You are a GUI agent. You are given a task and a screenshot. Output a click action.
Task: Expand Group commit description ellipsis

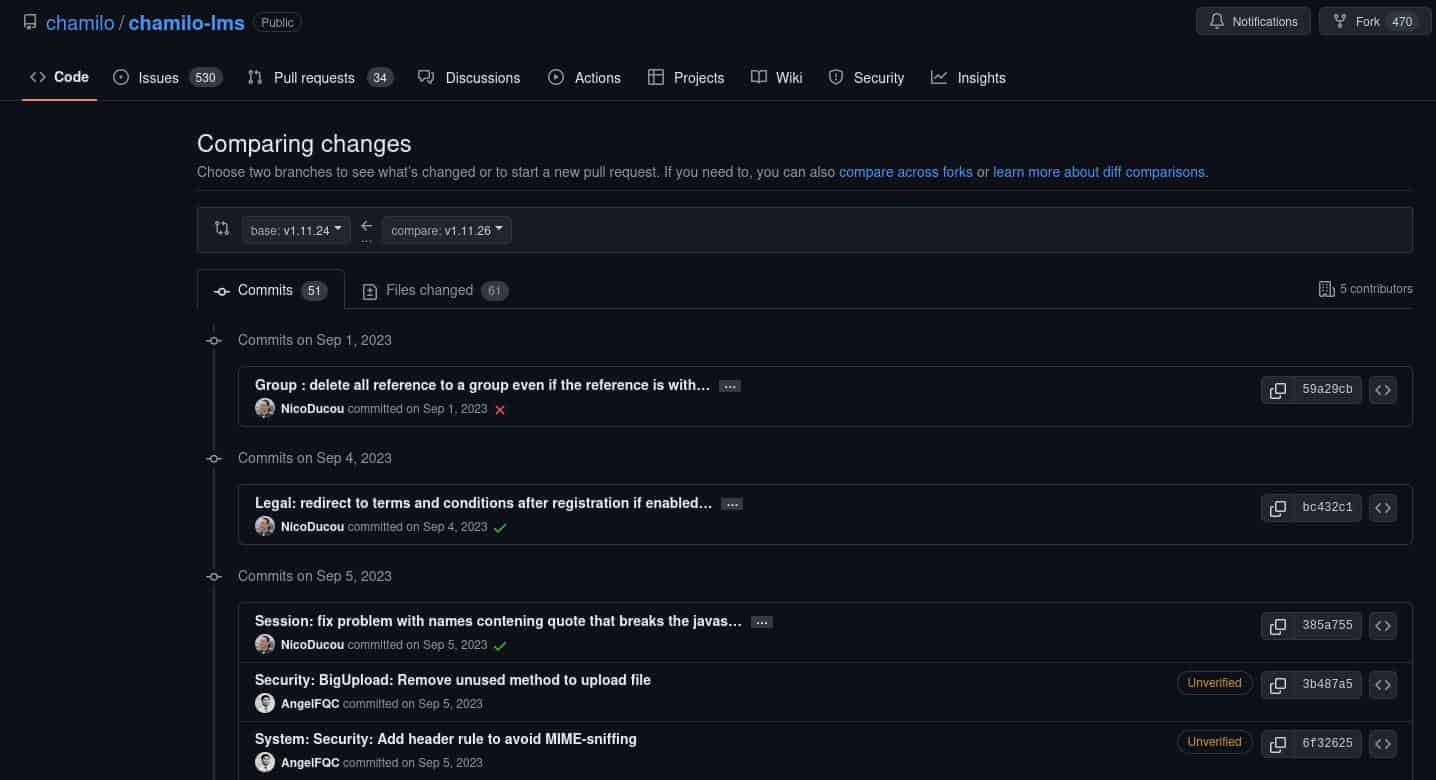[x=730, y=386]
